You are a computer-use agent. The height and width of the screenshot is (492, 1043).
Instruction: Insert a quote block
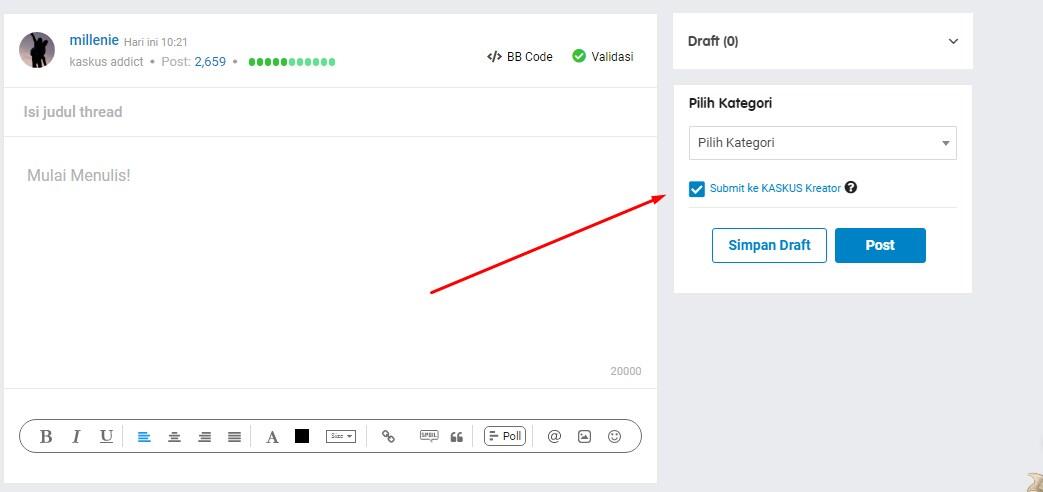pyautogui.click(x=456, y=437)
